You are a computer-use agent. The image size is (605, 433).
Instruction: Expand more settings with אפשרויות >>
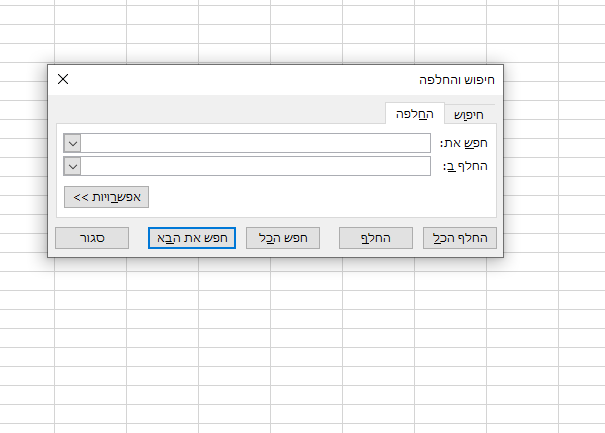105,197
